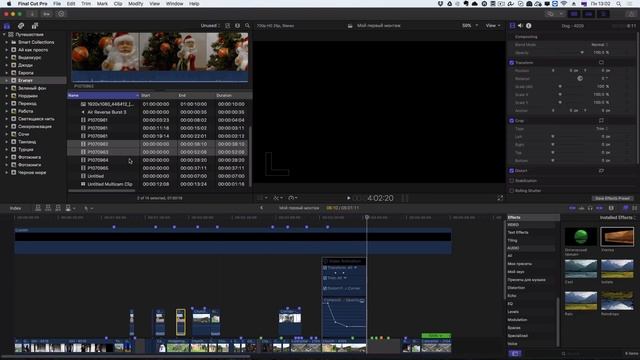Expand the Европа event disclosure triangle

[x=7, y=73]
